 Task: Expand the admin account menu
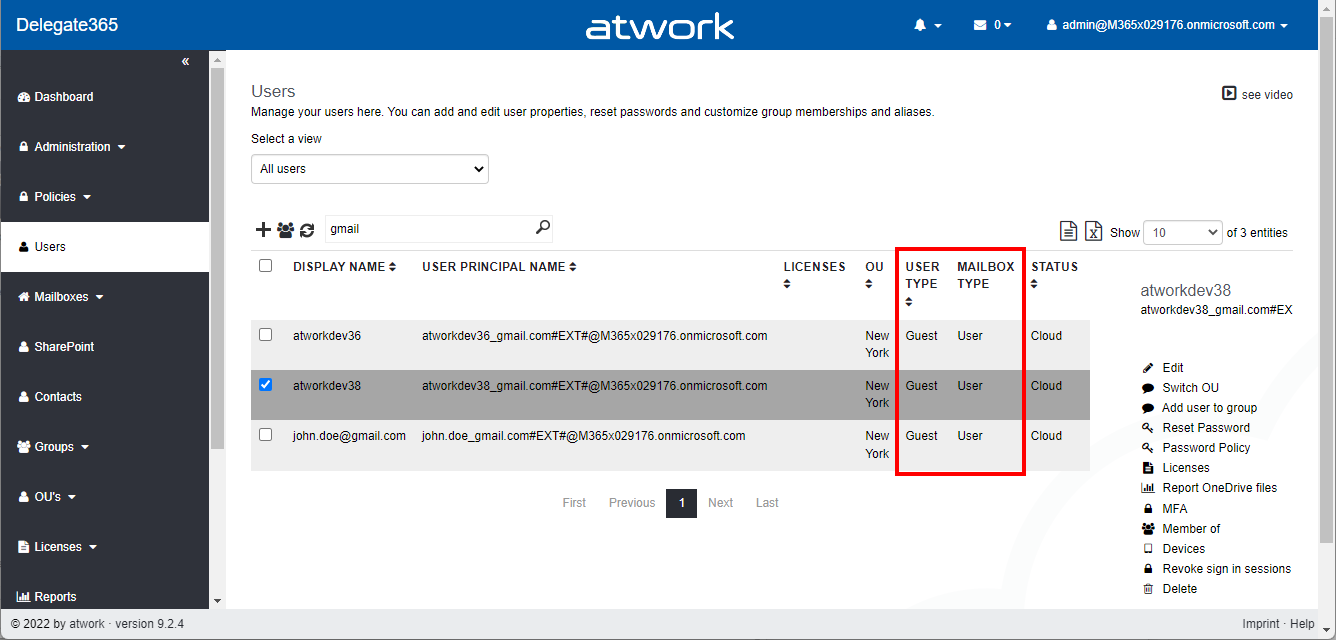pyautogui.click(x=1166, y=25)
